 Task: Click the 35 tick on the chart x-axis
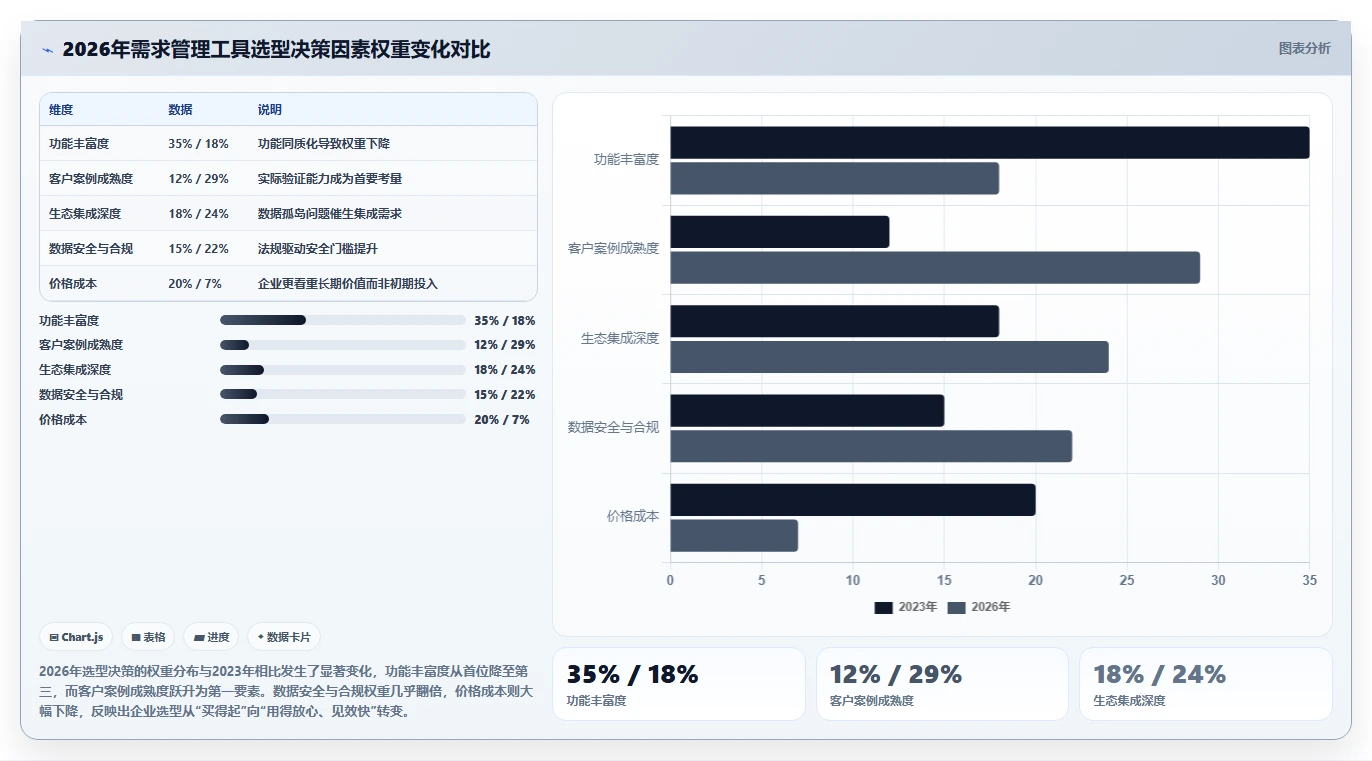tap(1309, 580)
